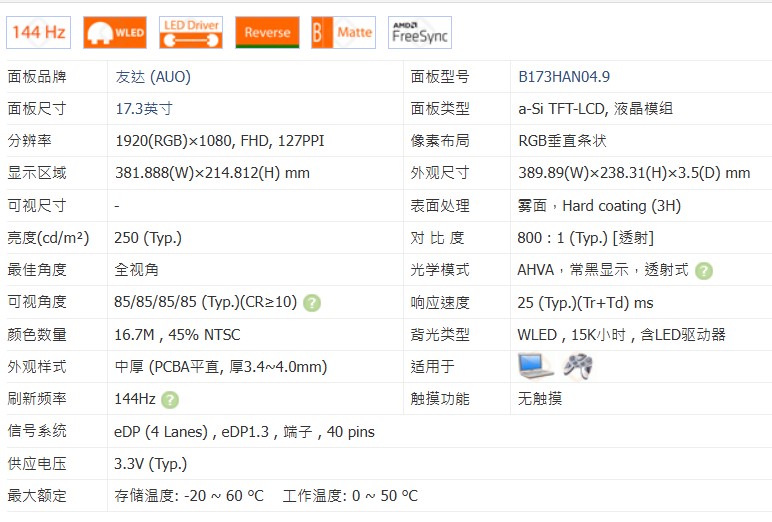Image resolution: width=772 pixels, height=522 pixels.
Task: Click the AMD FreeSync badge
Action: coord(419,32)
